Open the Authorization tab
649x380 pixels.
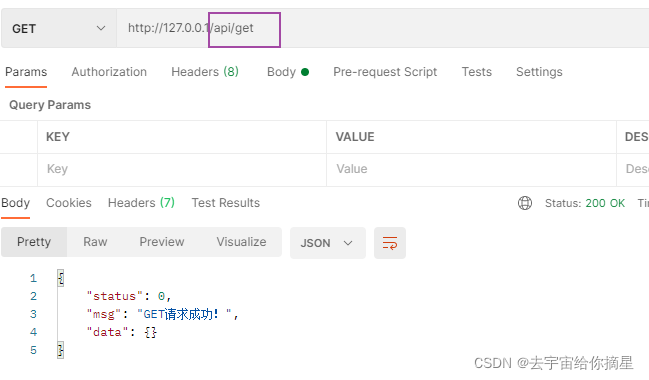109,72
